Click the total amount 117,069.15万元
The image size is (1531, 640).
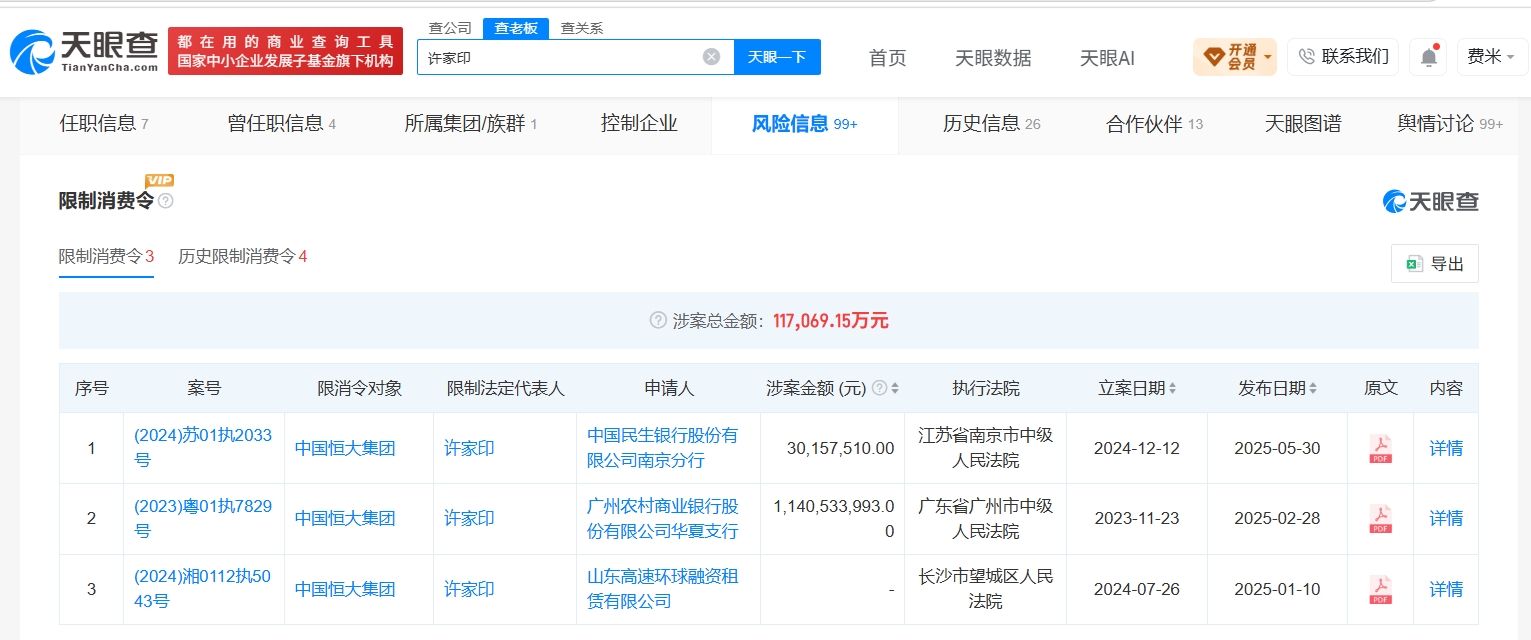click(830, 321)
